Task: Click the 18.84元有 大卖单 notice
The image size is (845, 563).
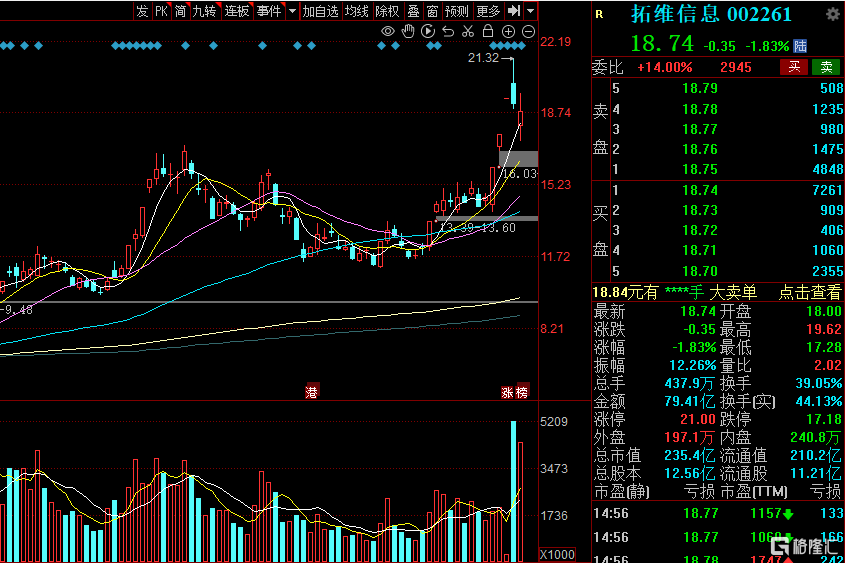Action: (x=674, y=293)
